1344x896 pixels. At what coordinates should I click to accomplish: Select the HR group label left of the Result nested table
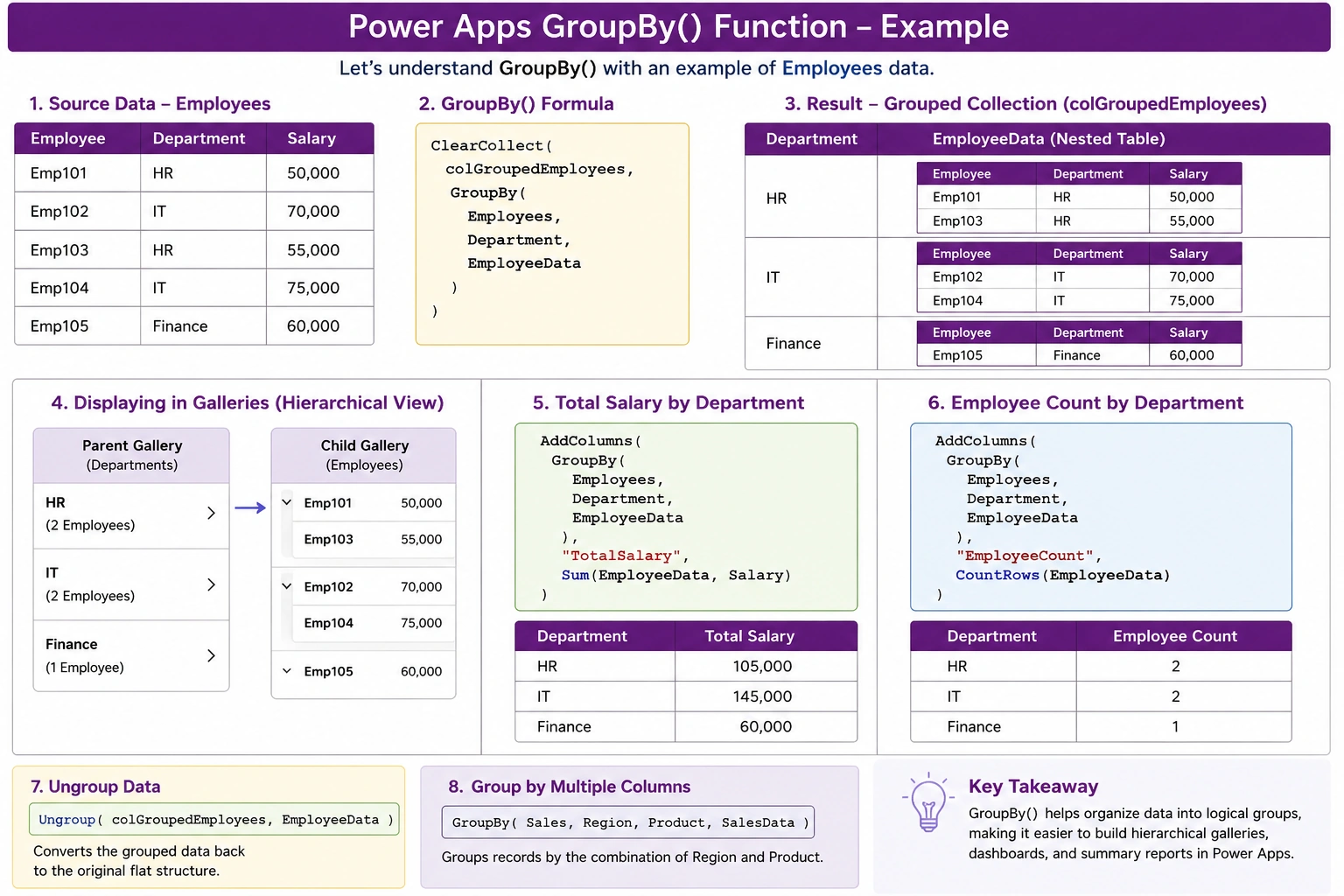tap(776, 199)
